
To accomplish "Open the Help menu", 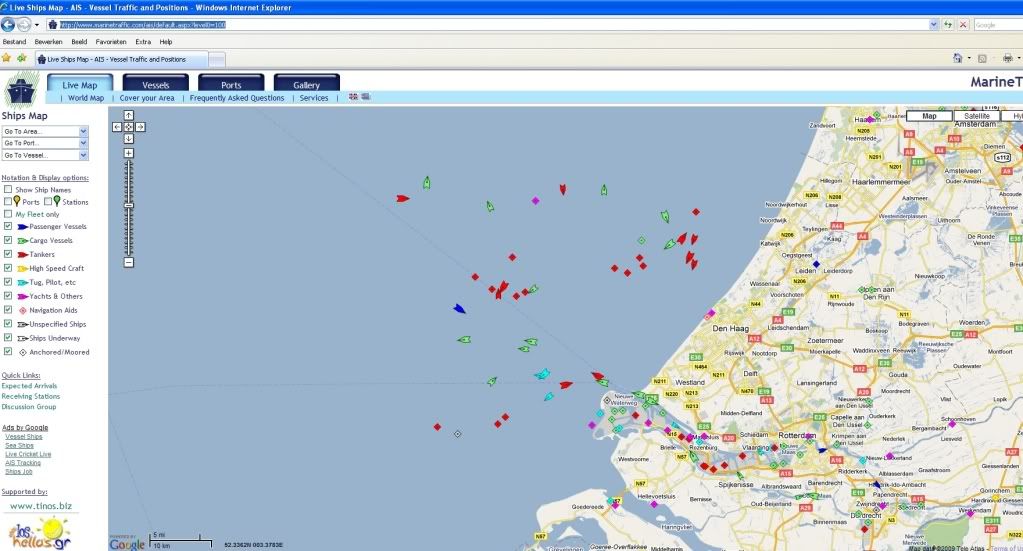I will pyautogui.click(x=166, y=42).
